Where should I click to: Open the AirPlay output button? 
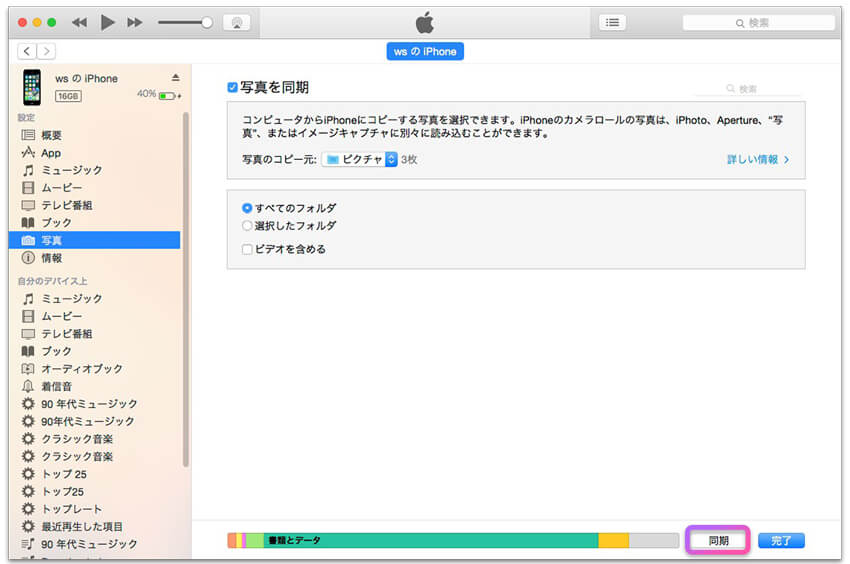[x=237, y=23]
